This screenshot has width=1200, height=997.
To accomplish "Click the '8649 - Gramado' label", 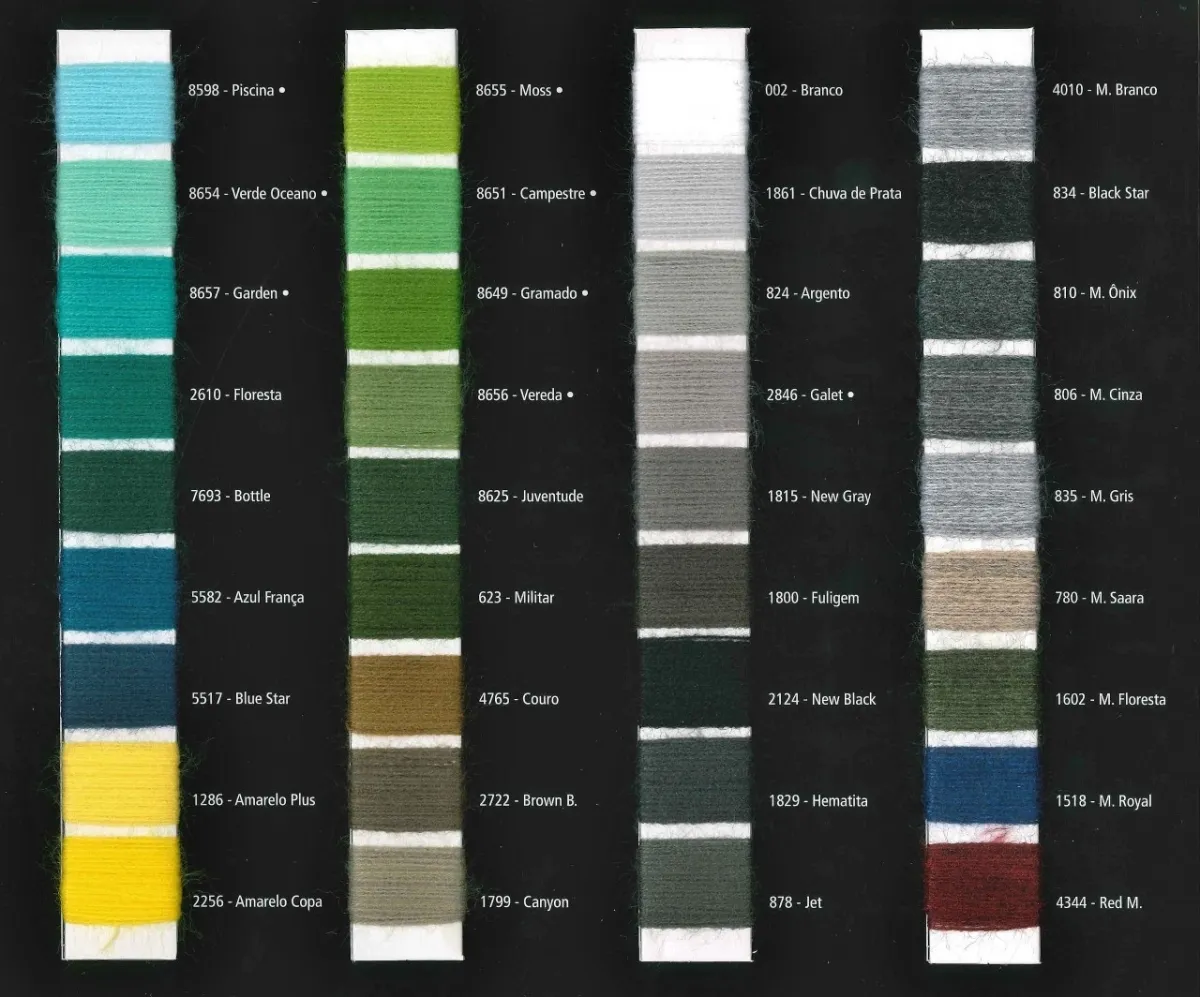I will 527,293.
